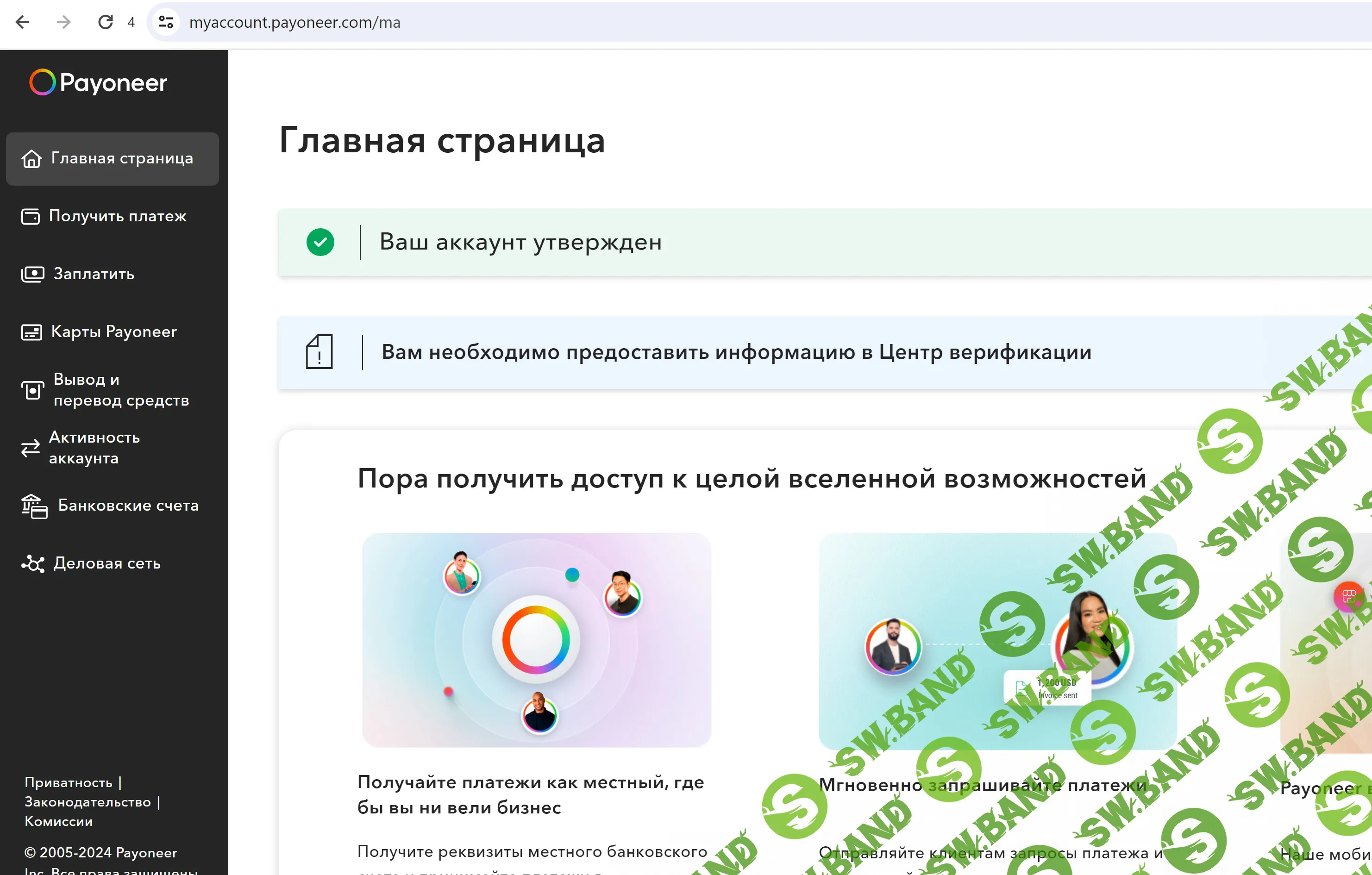
Task: Click the arrows icon for Активность аккаунта
Action: coord(31,448)
